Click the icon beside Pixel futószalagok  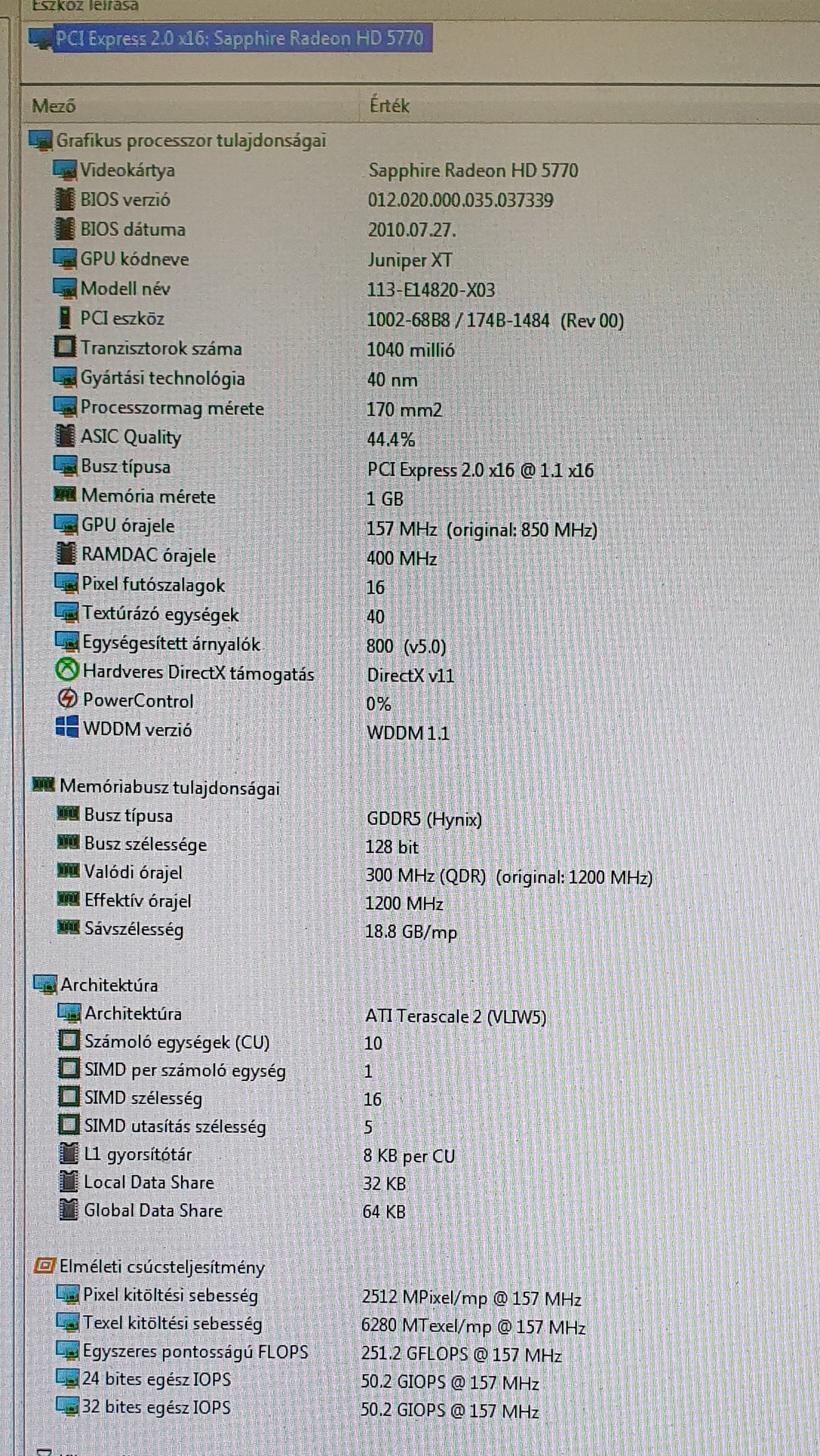(x=66, y=584)
